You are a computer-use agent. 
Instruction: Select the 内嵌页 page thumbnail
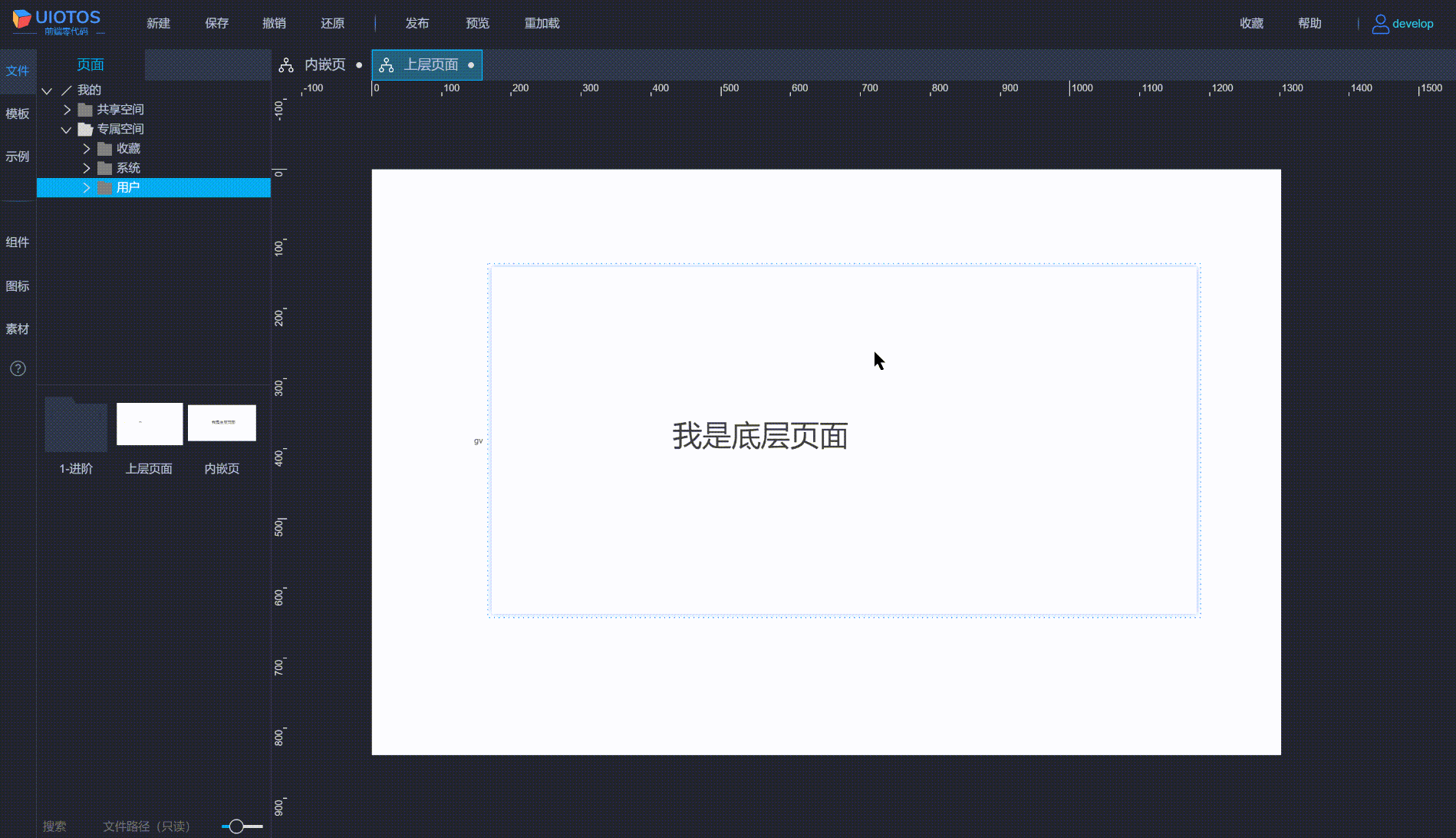[x=222, y=423]
